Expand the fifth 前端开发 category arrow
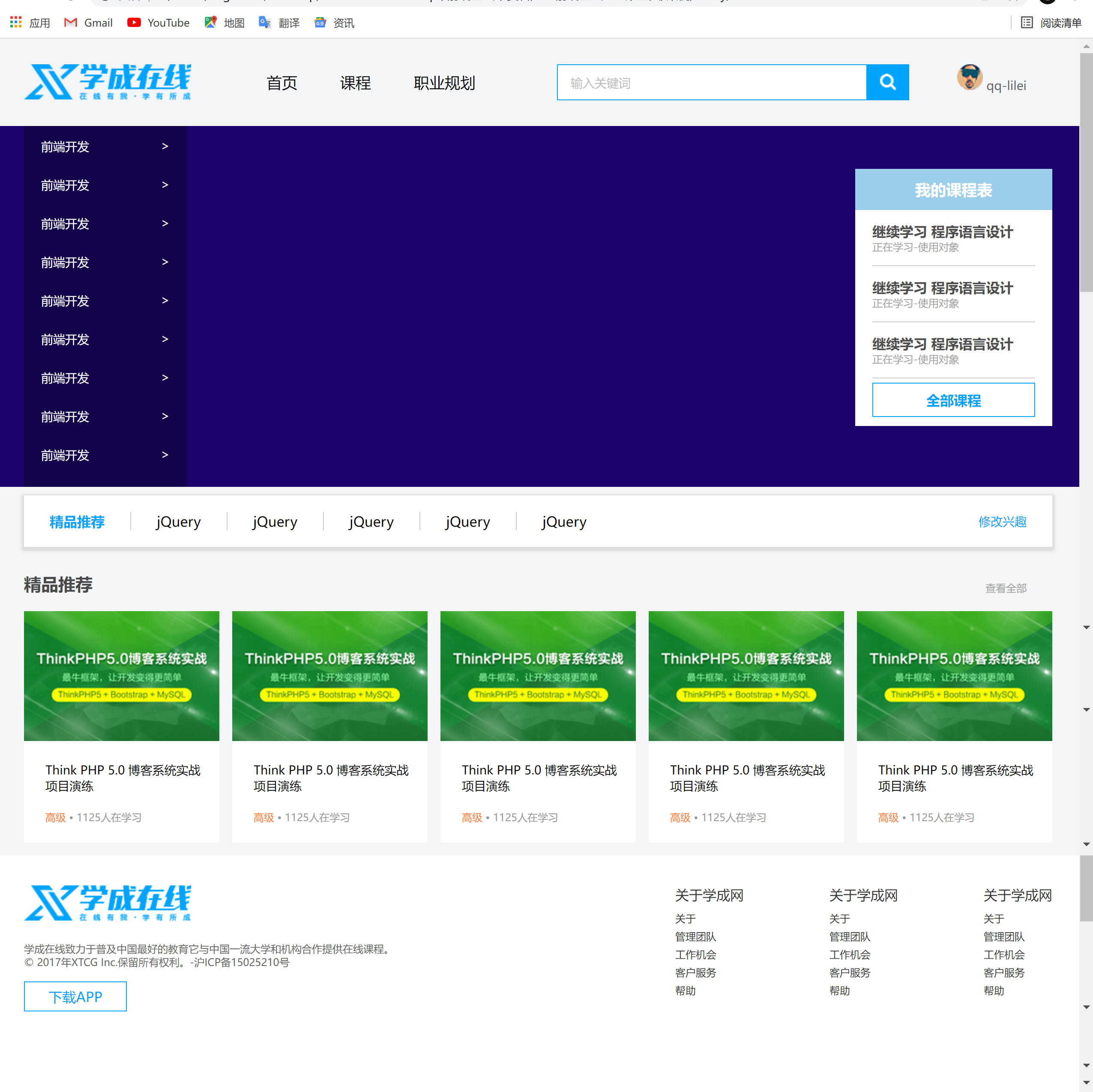The width and height of the screenshot is (1093, 1092). click(165, 300)
